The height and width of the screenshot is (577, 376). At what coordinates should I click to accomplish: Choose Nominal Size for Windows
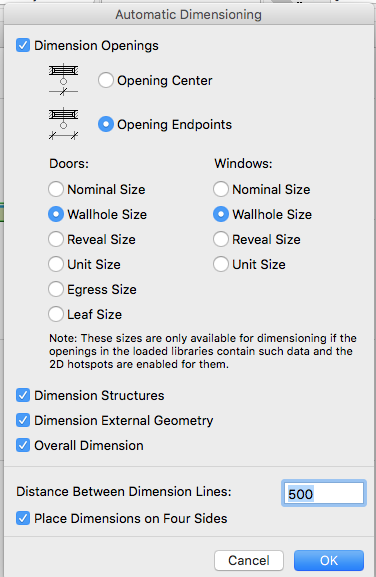pyautogui.click(x=221, y=189)
